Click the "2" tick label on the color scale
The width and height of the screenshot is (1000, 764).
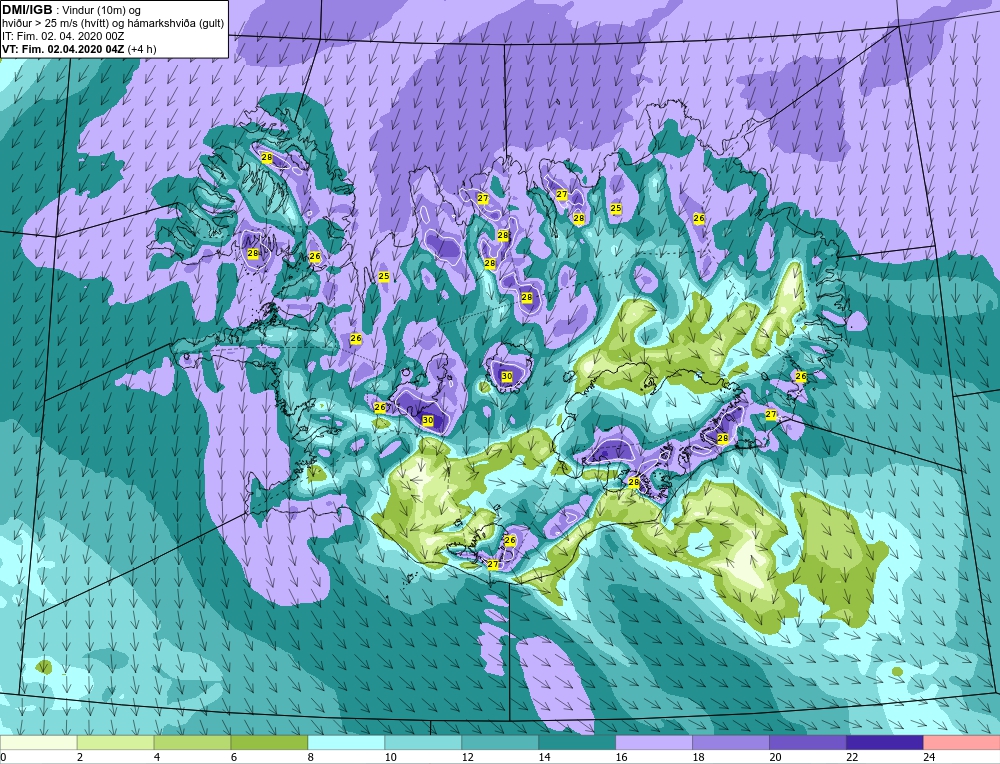click(80, 757)
